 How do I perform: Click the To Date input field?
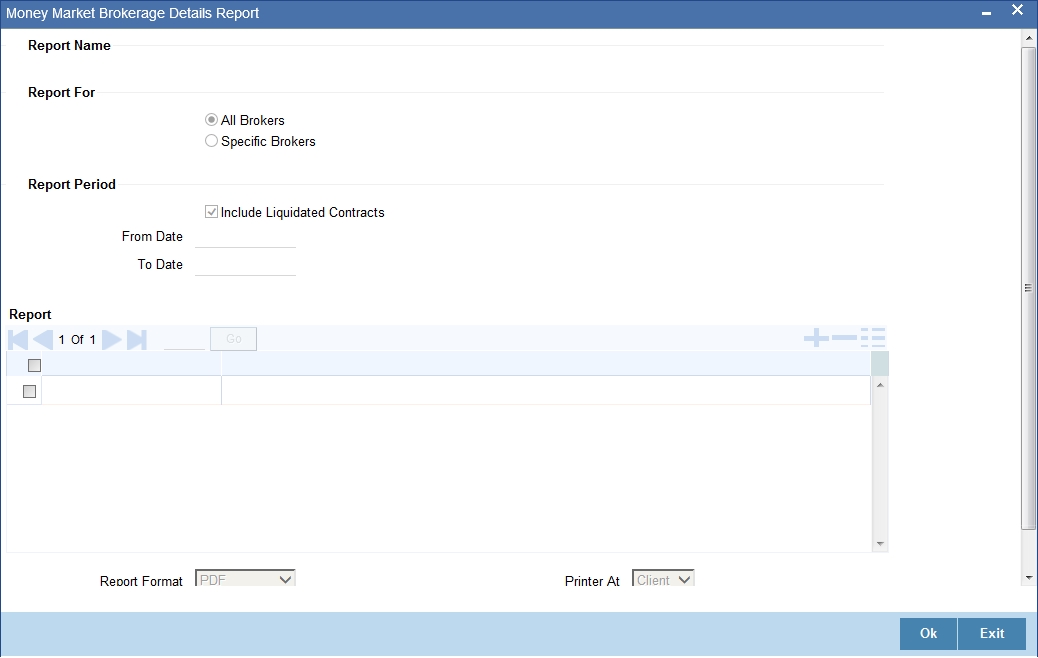[x=246, y=264]
